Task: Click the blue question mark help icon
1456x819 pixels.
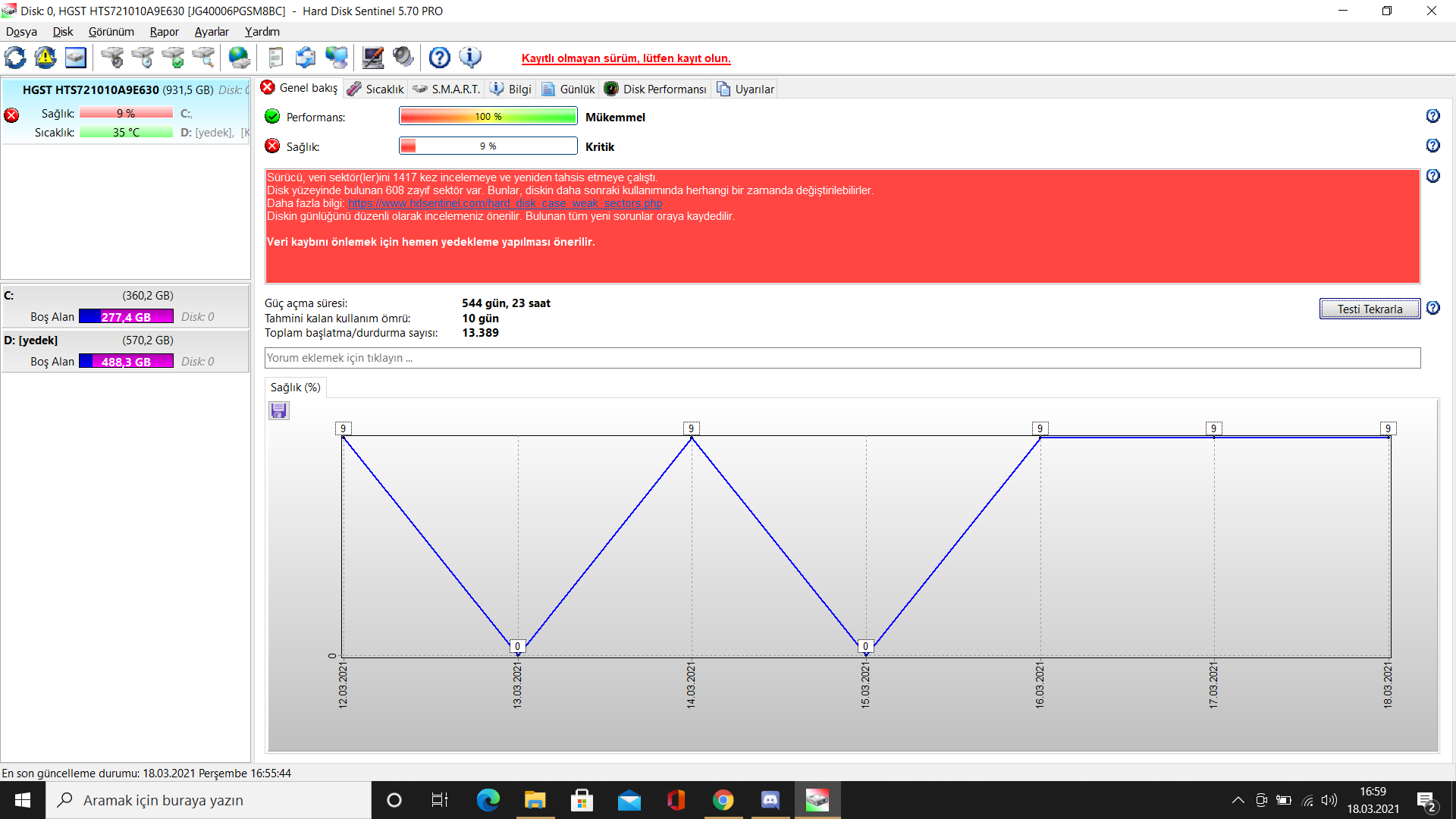Action: tap(439, 58)
